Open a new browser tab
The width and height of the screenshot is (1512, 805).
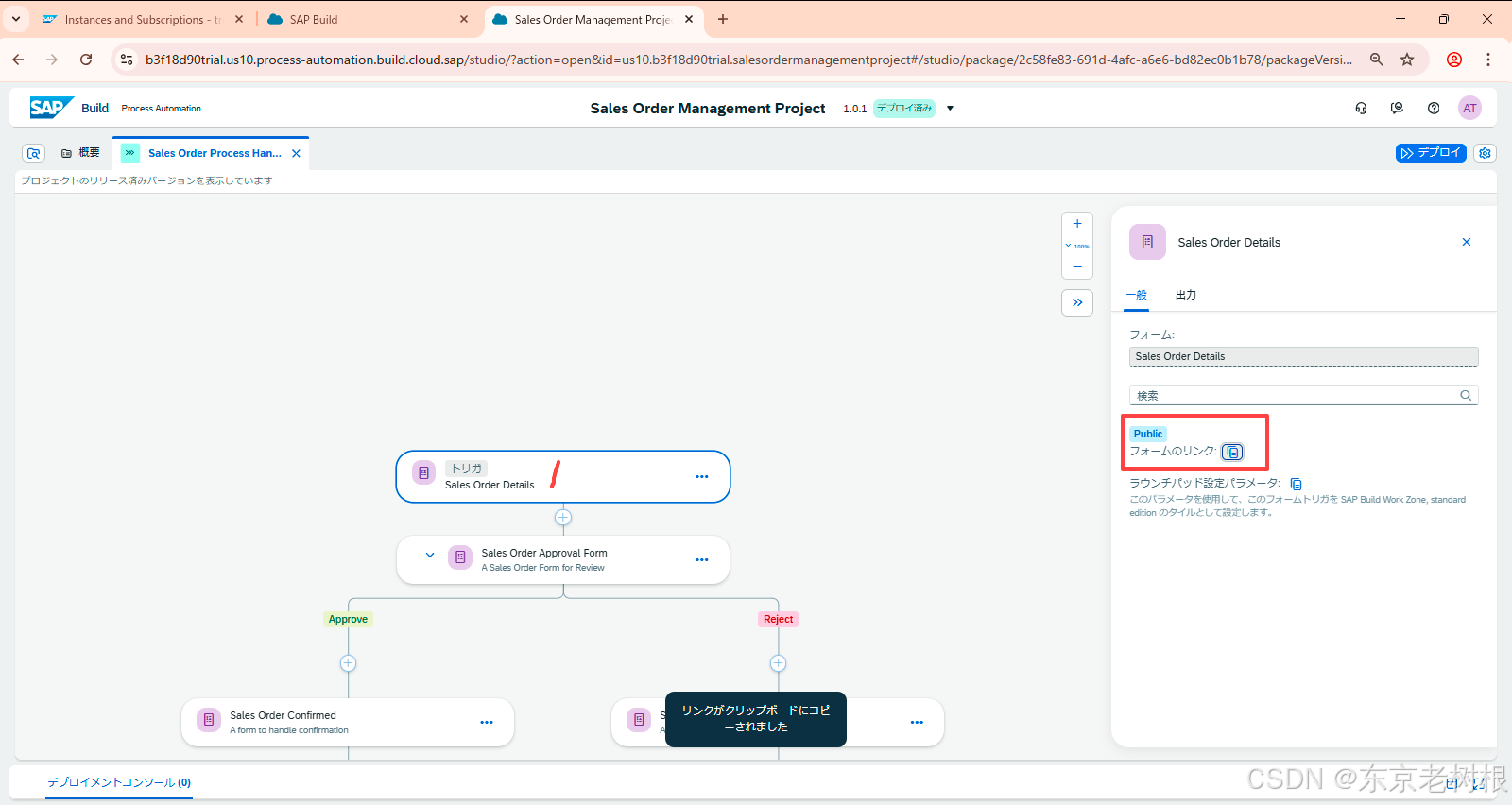coord(723,19)
